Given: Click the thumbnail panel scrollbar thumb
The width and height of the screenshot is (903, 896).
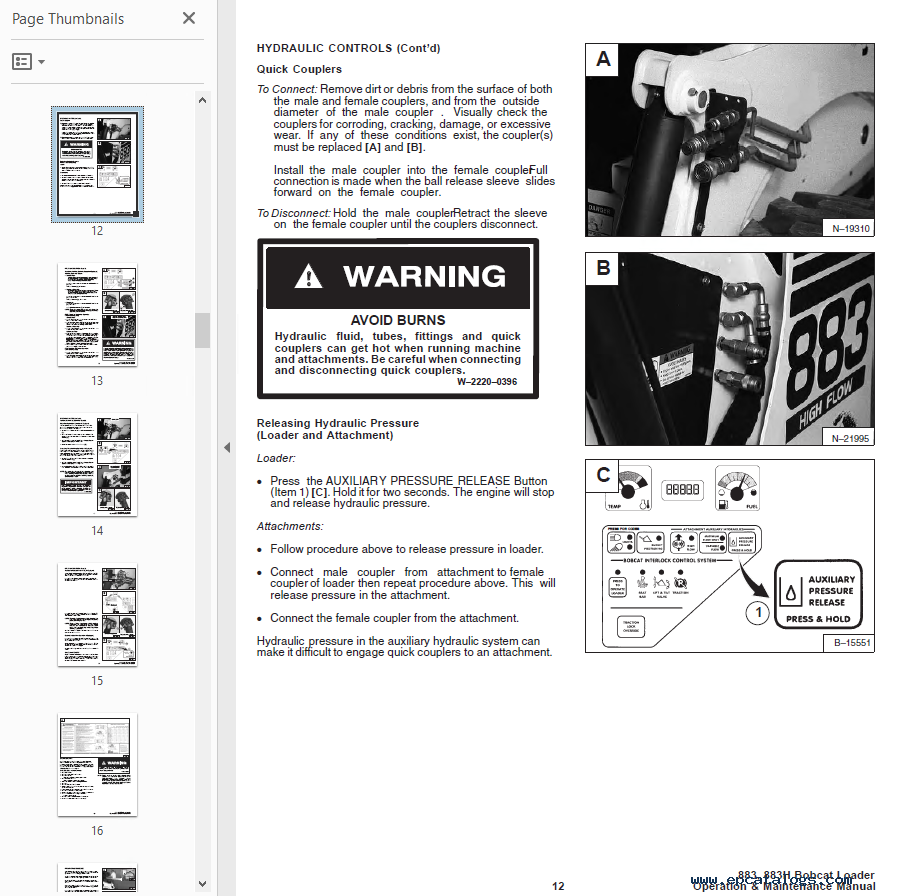Looking at the screenshot, I should click(202, 330).
